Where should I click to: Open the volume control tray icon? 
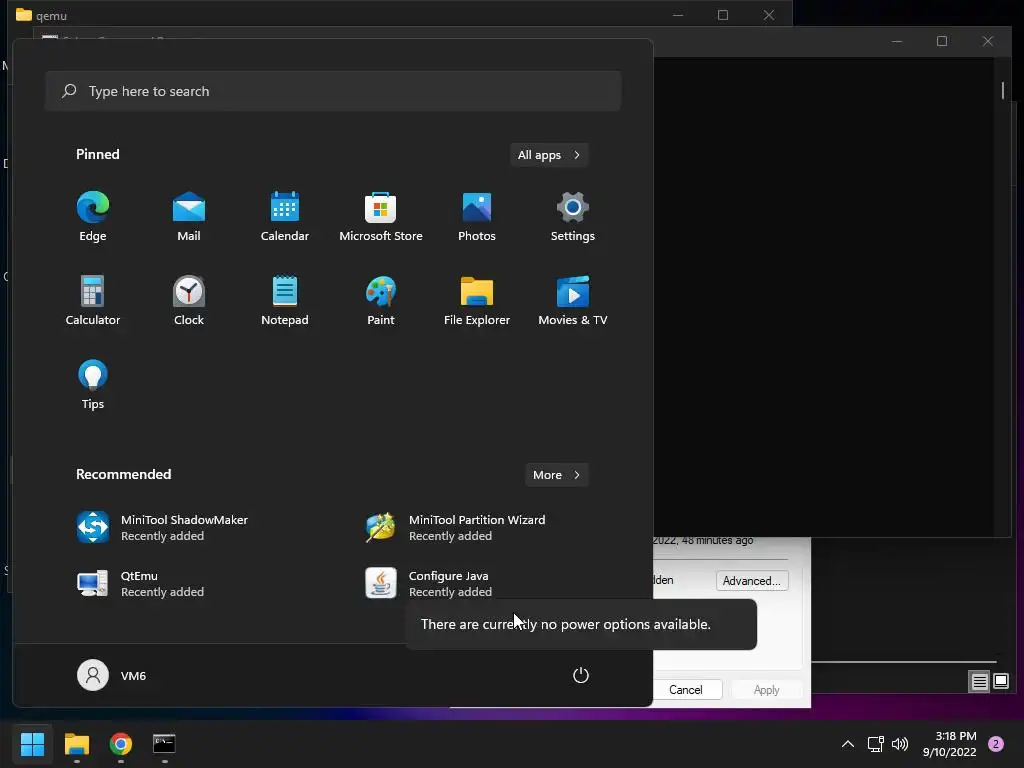(900, 744)
